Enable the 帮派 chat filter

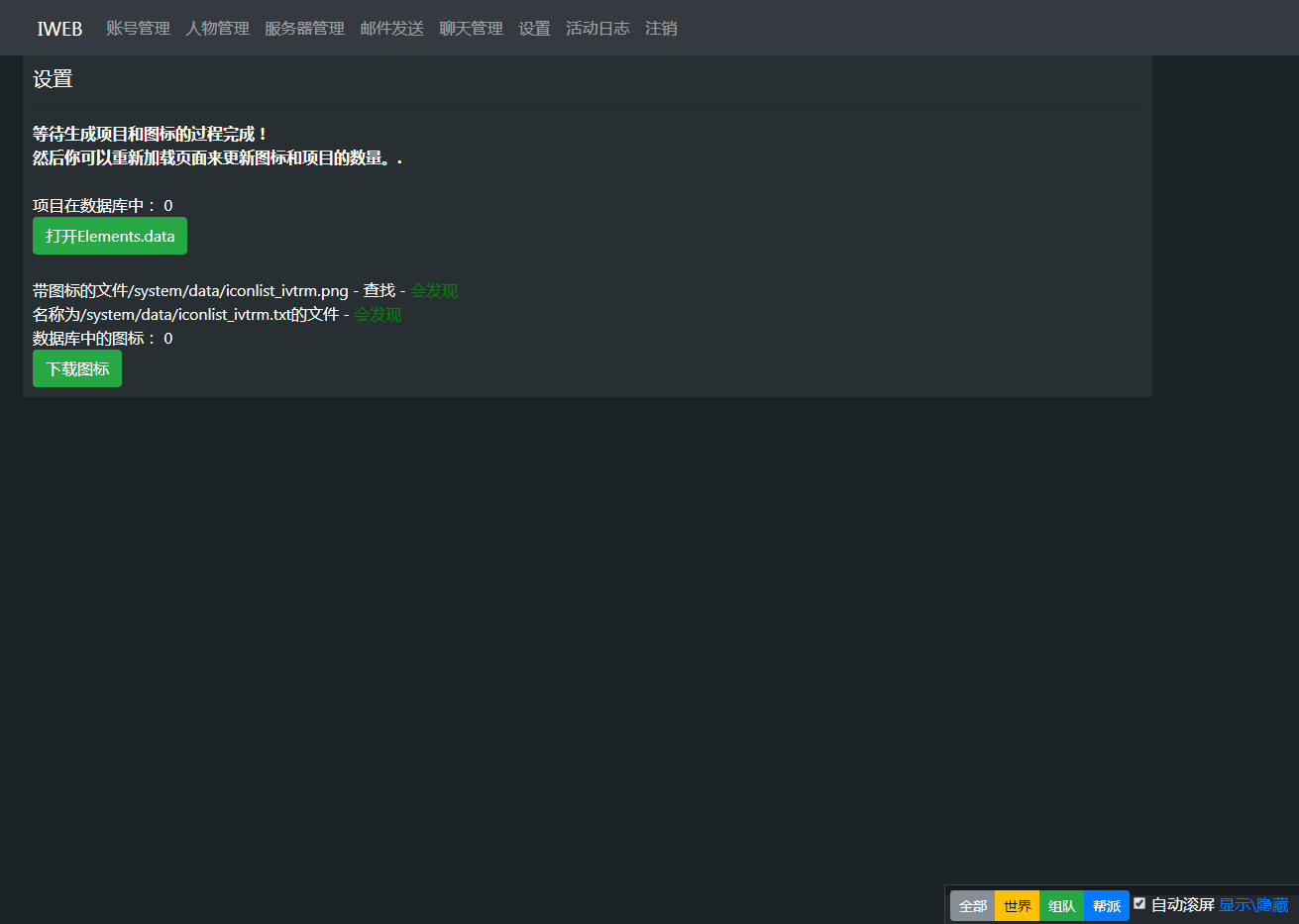point(1106,905)
